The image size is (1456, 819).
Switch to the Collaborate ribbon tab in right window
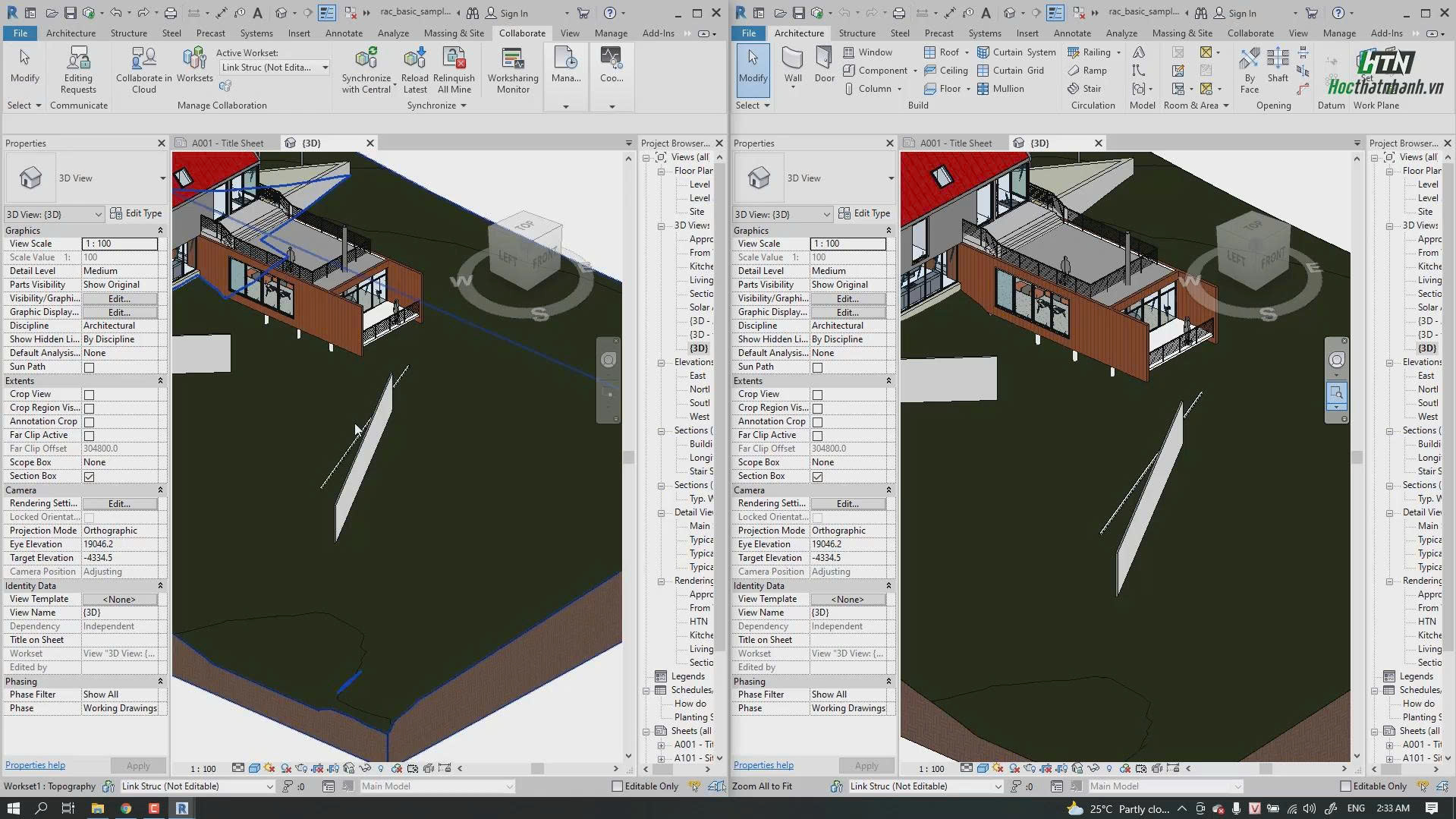pyautogui.click(x=1250, y=33)
